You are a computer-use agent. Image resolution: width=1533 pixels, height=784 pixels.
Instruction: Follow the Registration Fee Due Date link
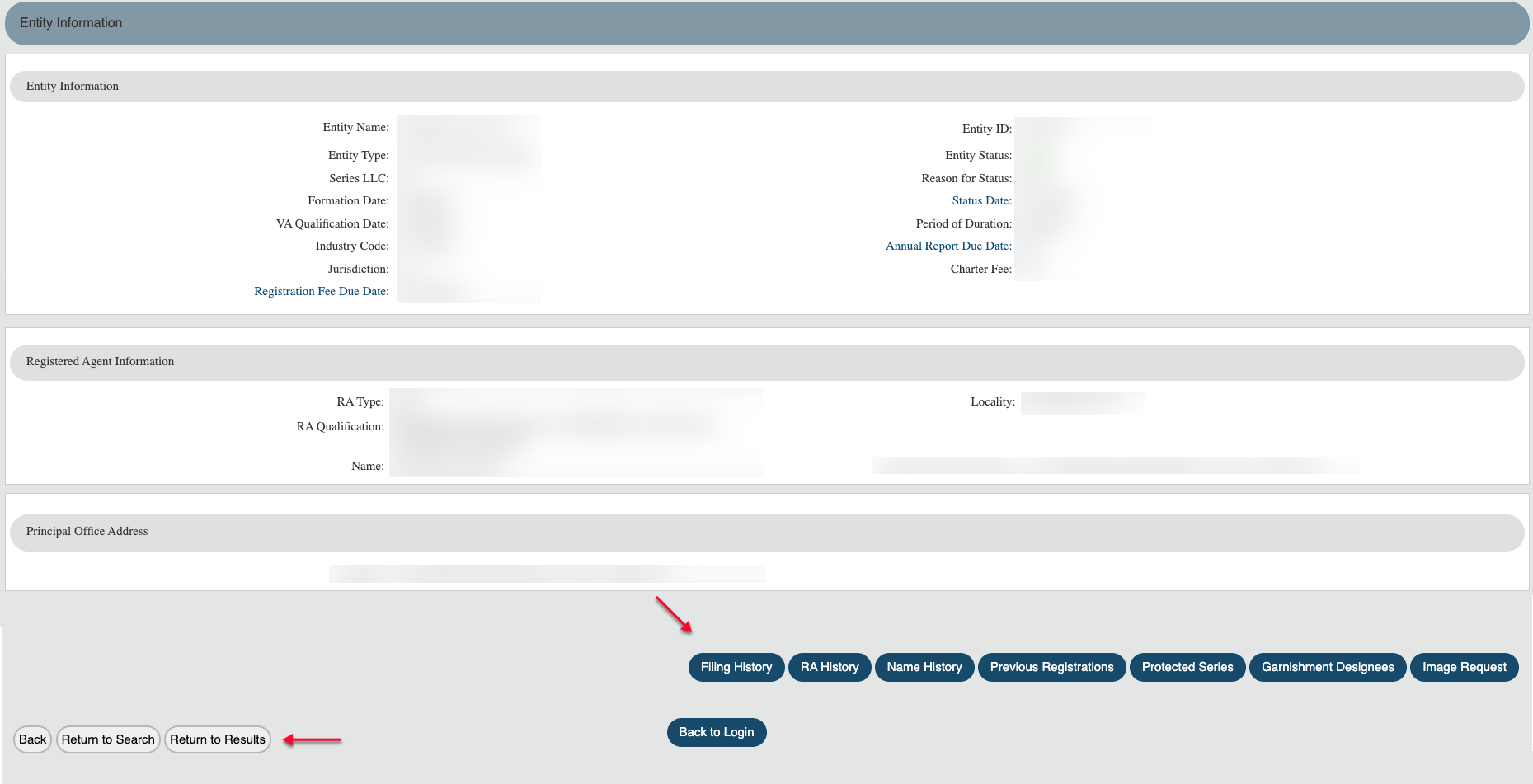click(321, 291)
